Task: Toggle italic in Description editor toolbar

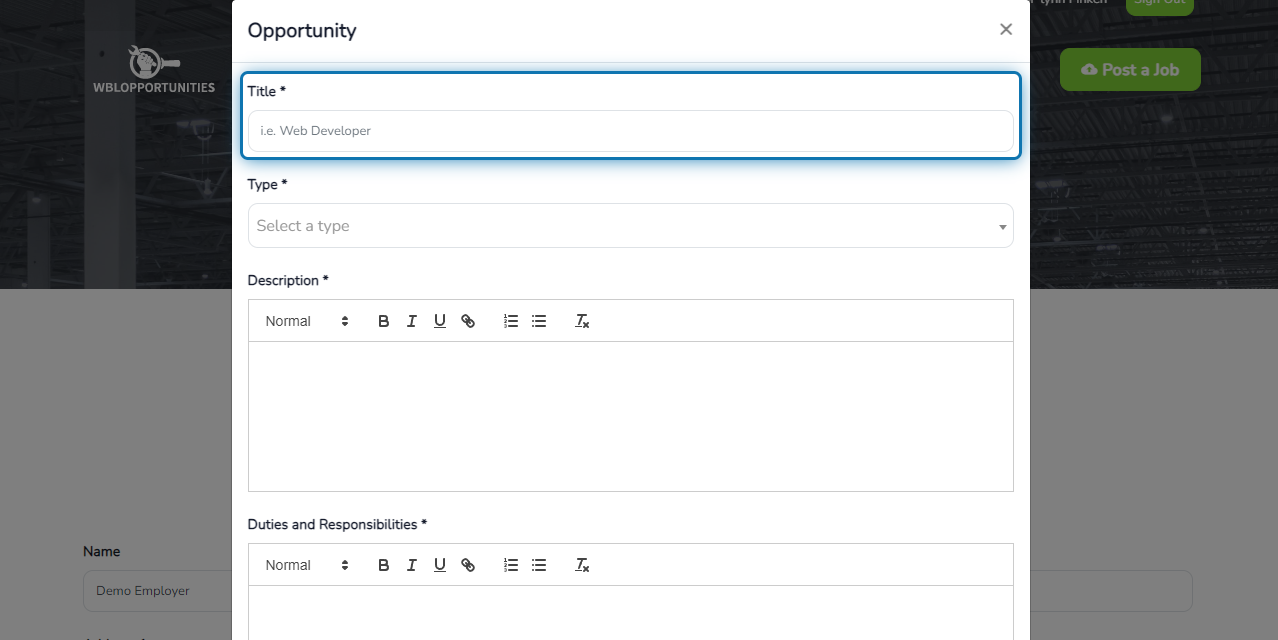Action: [x=411, y=321]
